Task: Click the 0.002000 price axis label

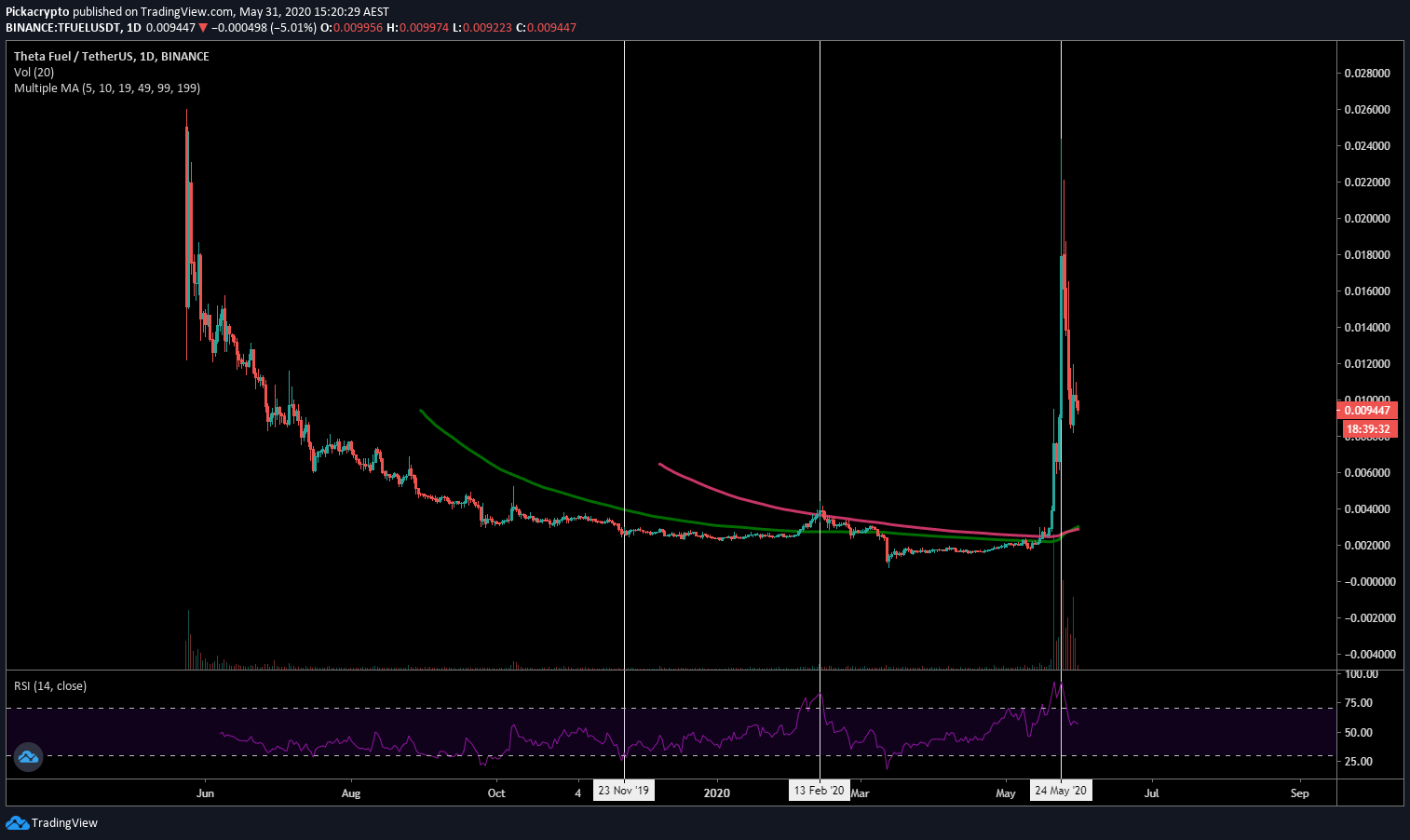Action: tap(1367, 546)
